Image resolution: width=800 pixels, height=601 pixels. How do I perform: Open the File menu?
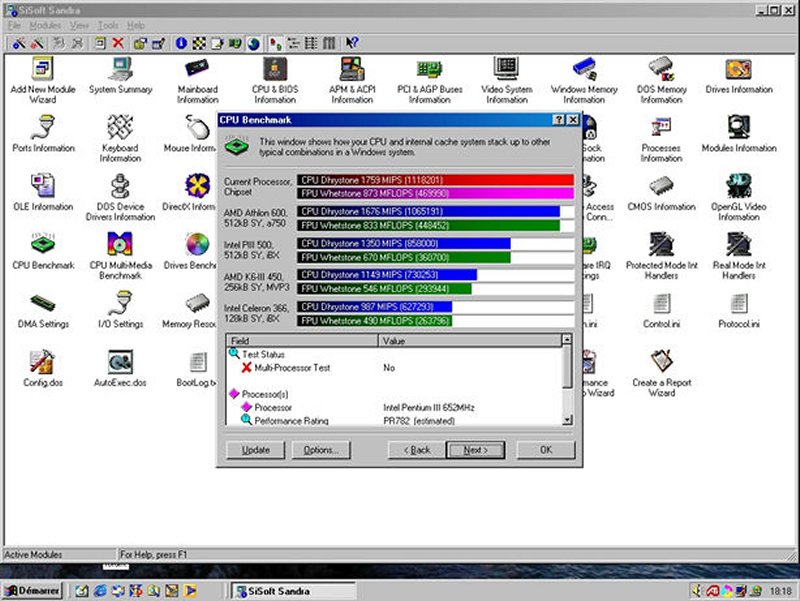coord(14,25)
